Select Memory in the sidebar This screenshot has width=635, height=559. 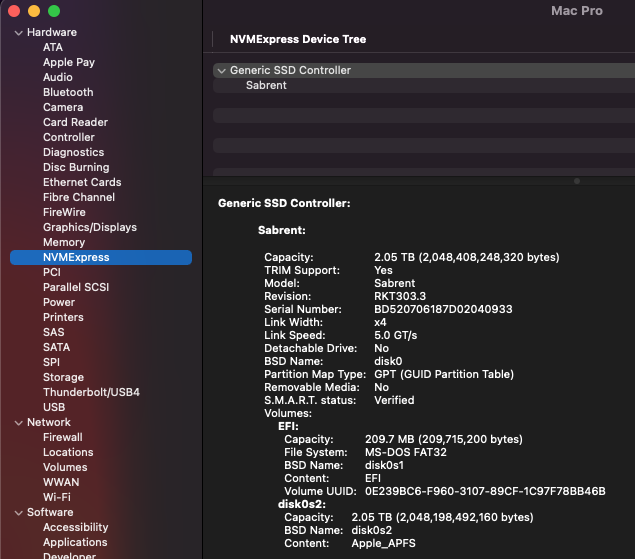(64, 242)
